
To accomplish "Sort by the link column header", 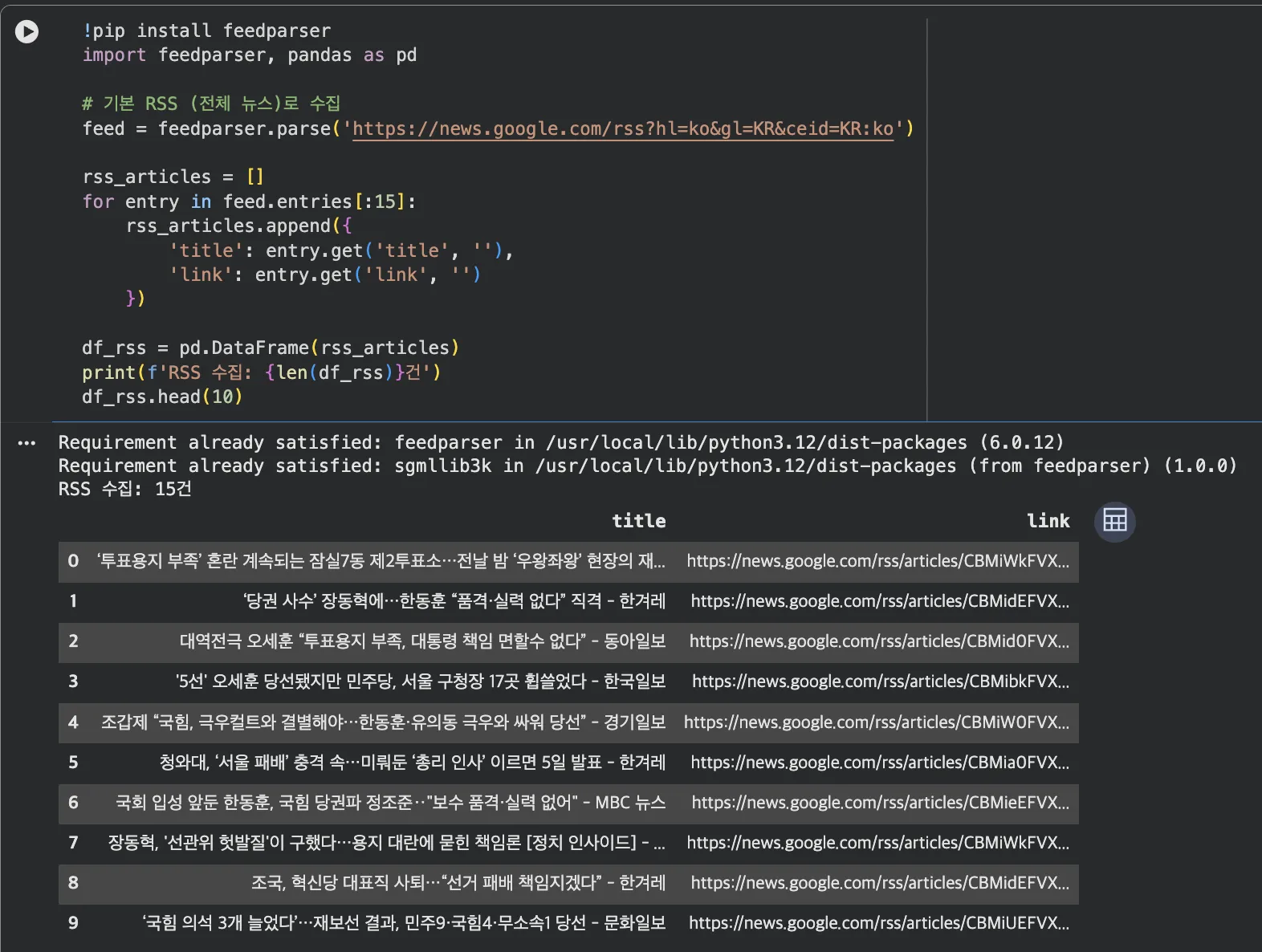I will click(x=1048, y=521).
